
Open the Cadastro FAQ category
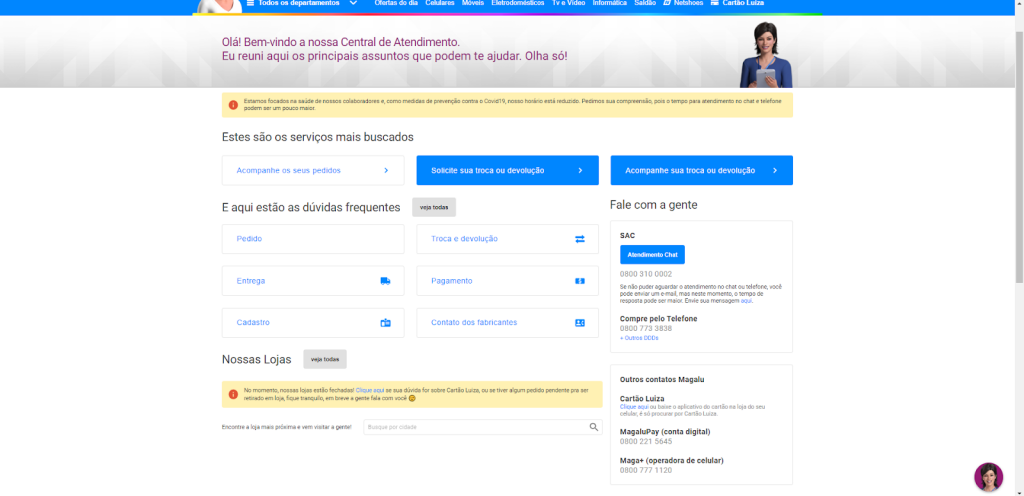(313, 322)
